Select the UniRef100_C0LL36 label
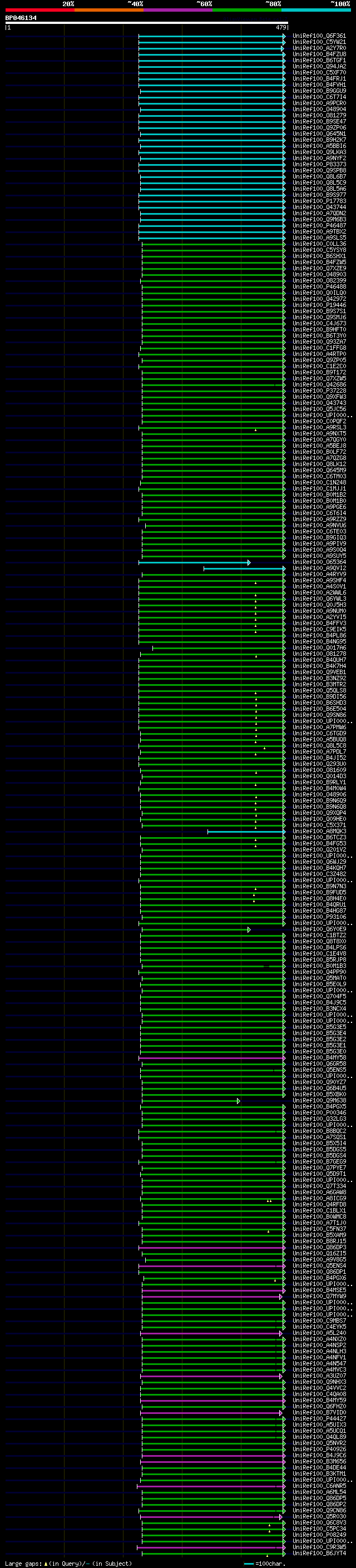The height and width of the screenshot is (1568, 356). click(x=319, y=244)
